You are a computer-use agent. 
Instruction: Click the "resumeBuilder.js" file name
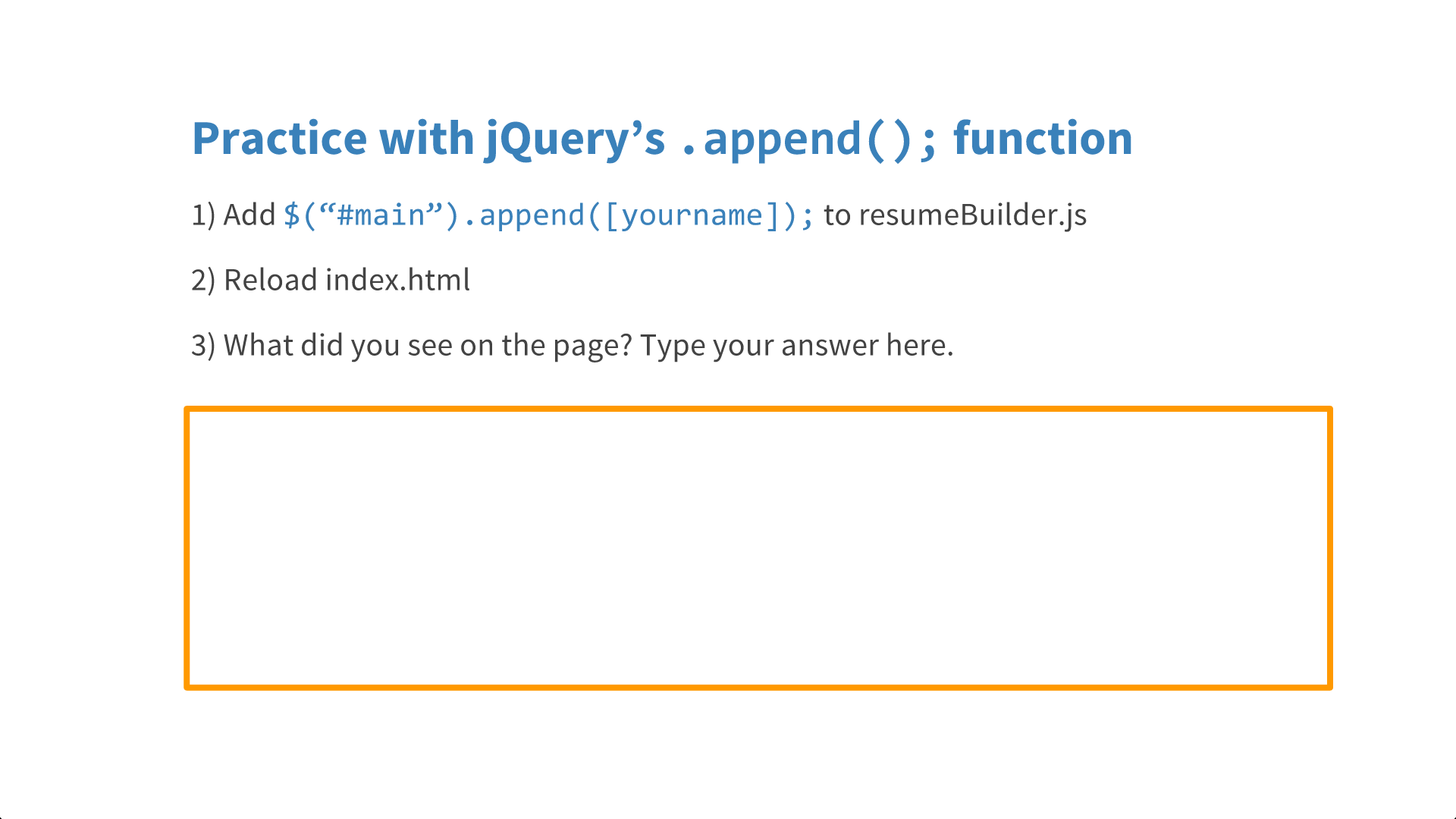tap(973, 215)
